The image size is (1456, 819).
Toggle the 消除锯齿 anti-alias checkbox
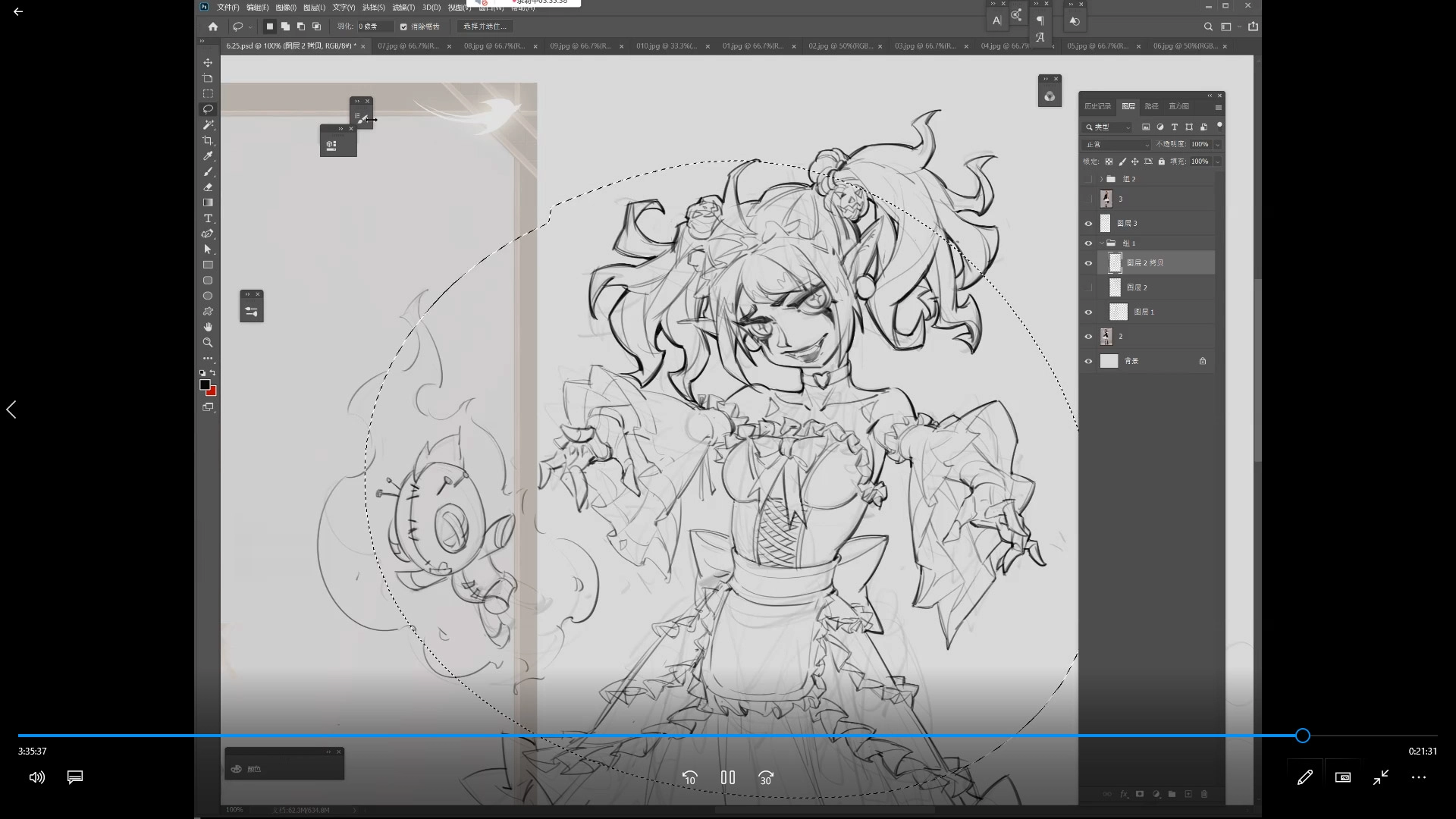click(x=403, y=27)
